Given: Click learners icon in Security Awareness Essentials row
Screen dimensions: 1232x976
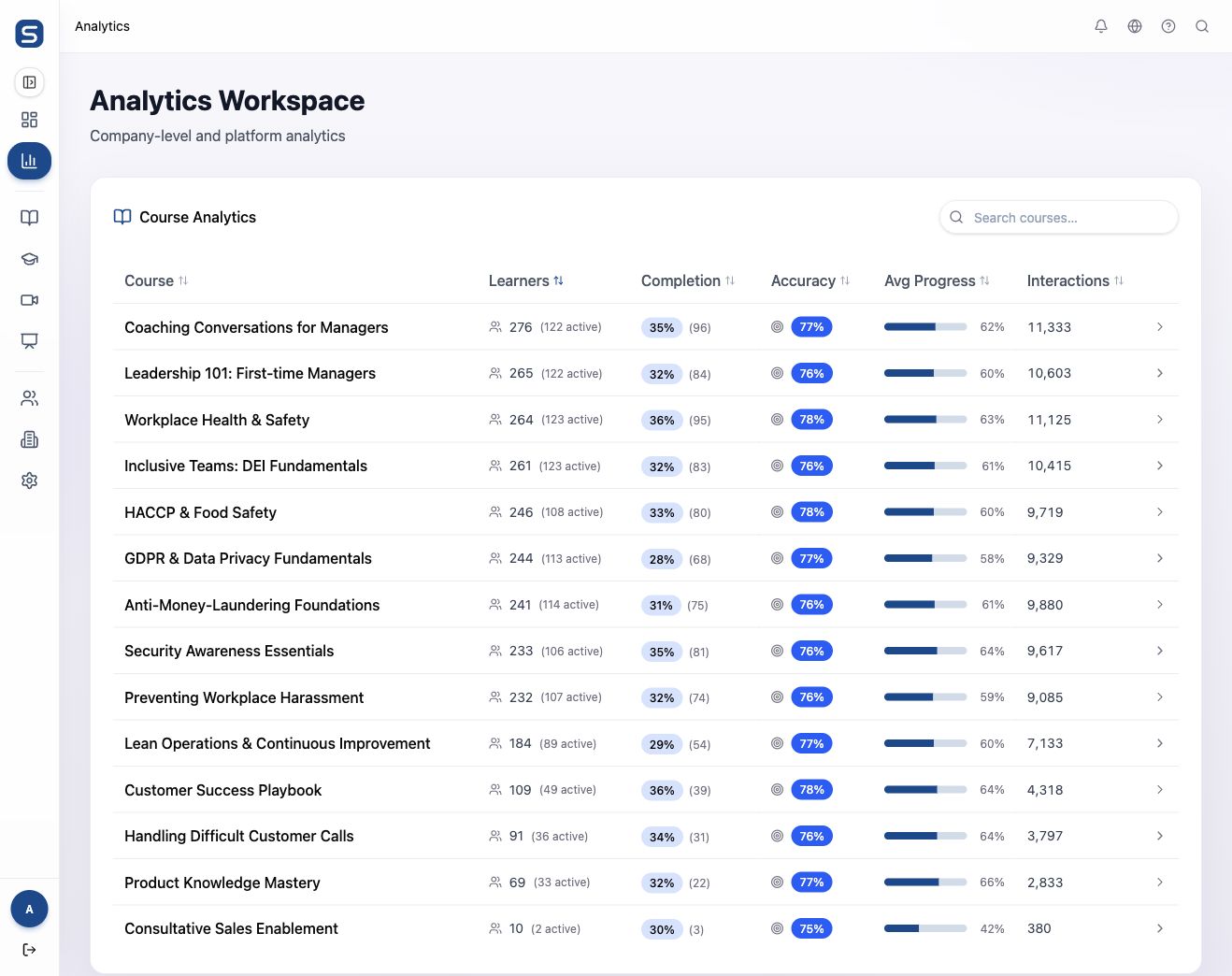Looking at the screenshot, I should [495, 651].
